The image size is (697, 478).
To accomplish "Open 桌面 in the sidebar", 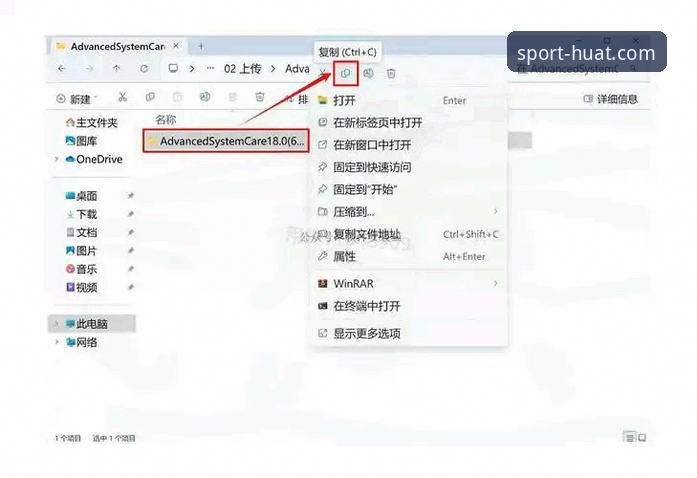I will 82,196.
